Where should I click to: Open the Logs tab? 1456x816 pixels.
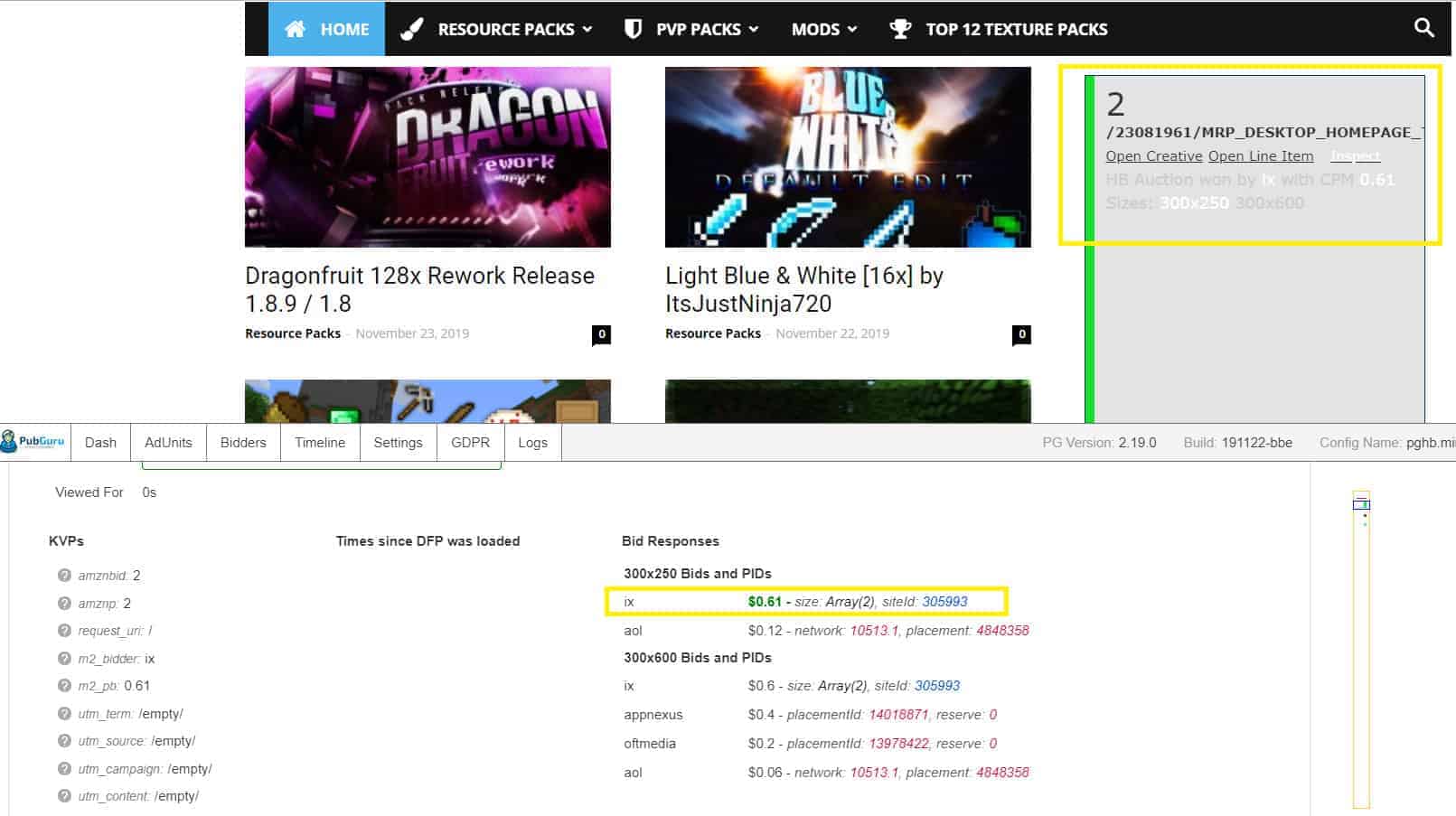(532, 442)
